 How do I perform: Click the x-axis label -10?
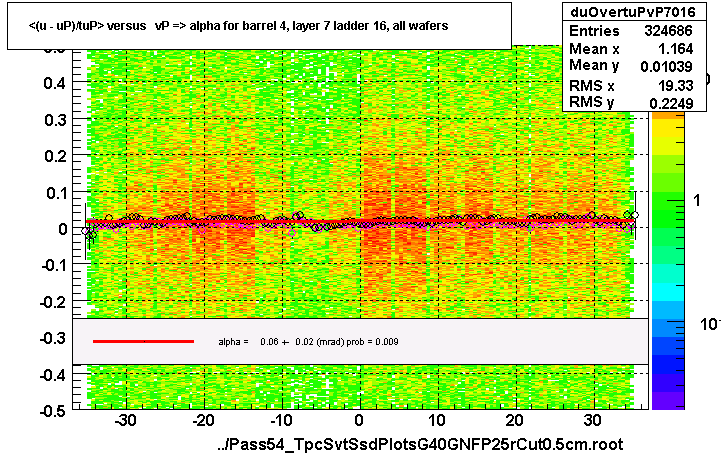(281, 420)
